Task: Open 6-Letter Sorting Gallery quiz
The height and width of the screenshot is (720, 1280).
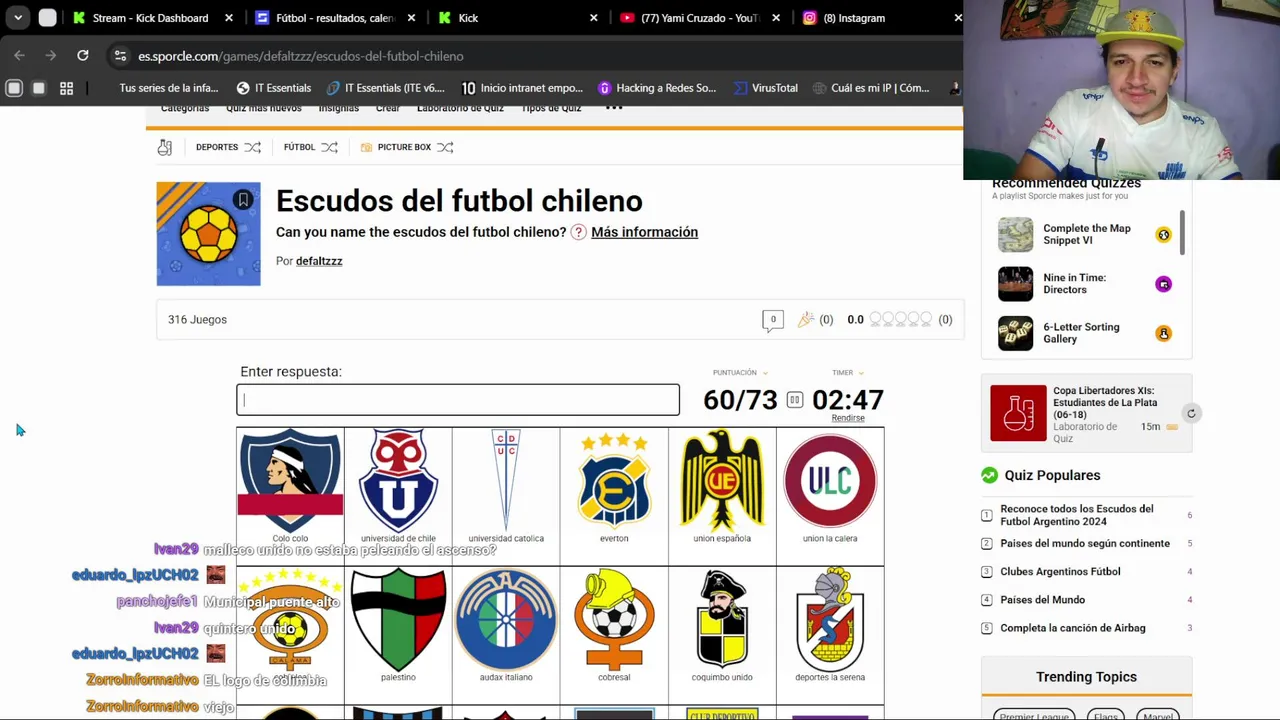Action: coord(1086,333)
